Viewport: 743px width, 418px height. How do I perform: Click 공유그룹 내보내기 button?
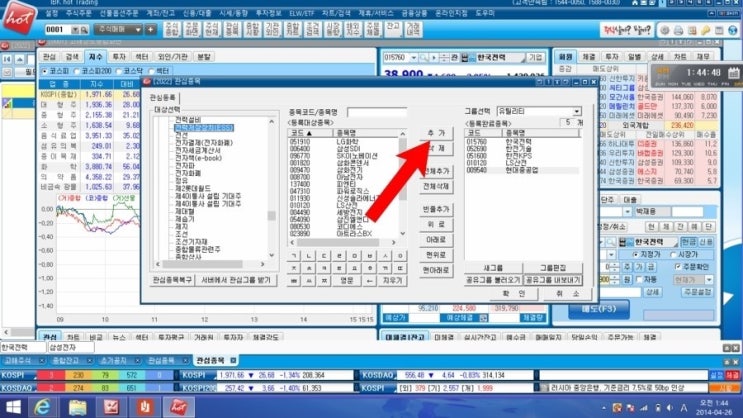pyautogui.click(x=553, y=280)
